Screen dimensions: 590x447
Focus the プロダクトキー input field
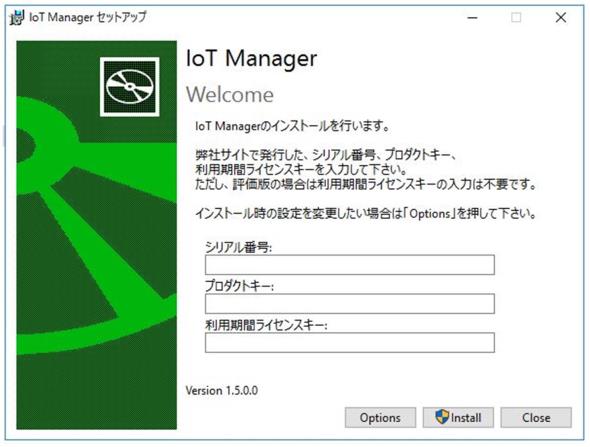point(350,304)
